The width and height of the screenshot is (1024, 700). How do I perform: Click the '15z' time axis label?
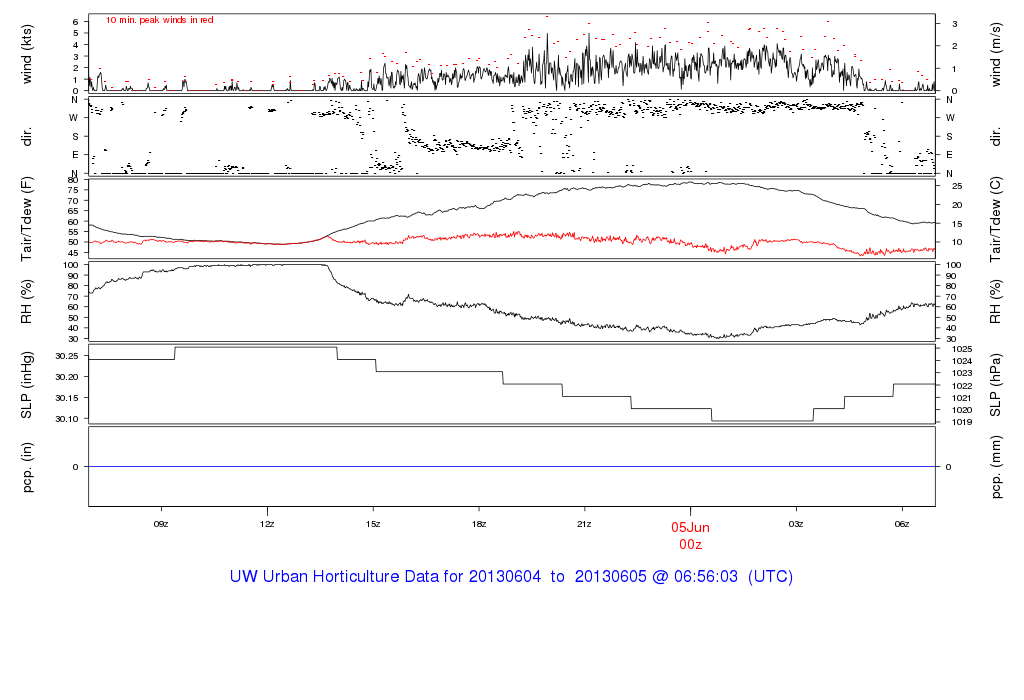[x=373, y=524]
